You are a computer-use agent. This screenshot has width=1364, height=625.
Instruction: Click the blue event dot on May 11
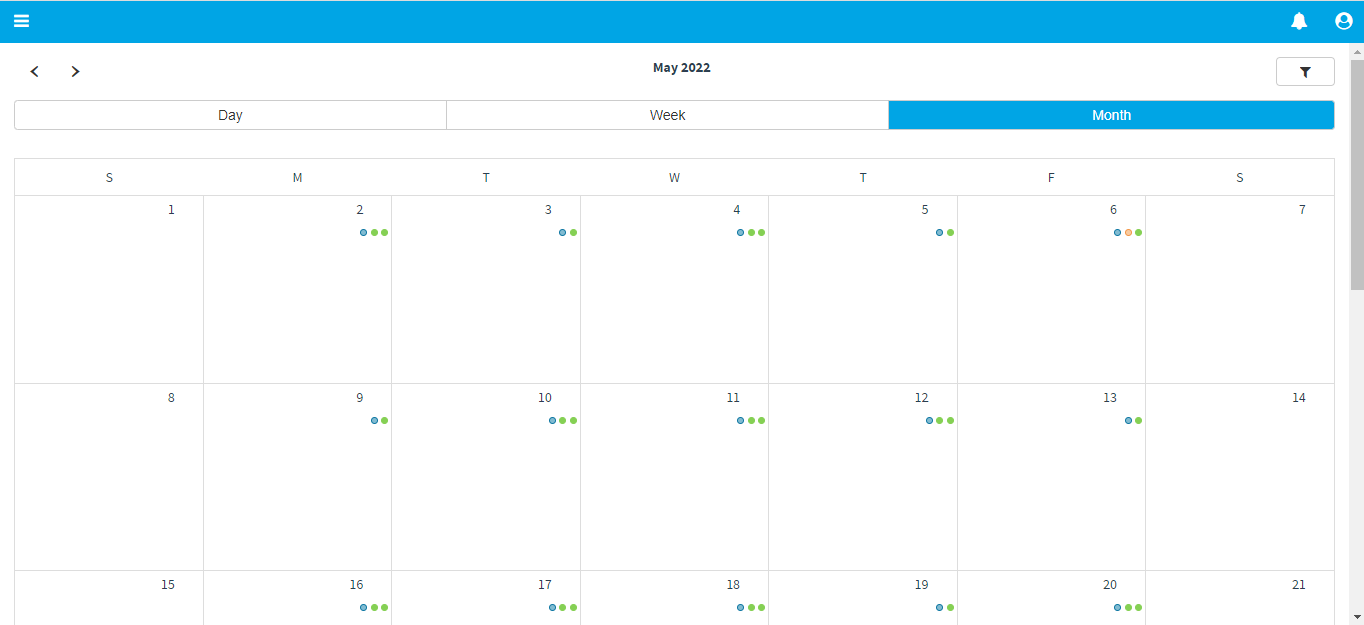click(x=741, y=421)
